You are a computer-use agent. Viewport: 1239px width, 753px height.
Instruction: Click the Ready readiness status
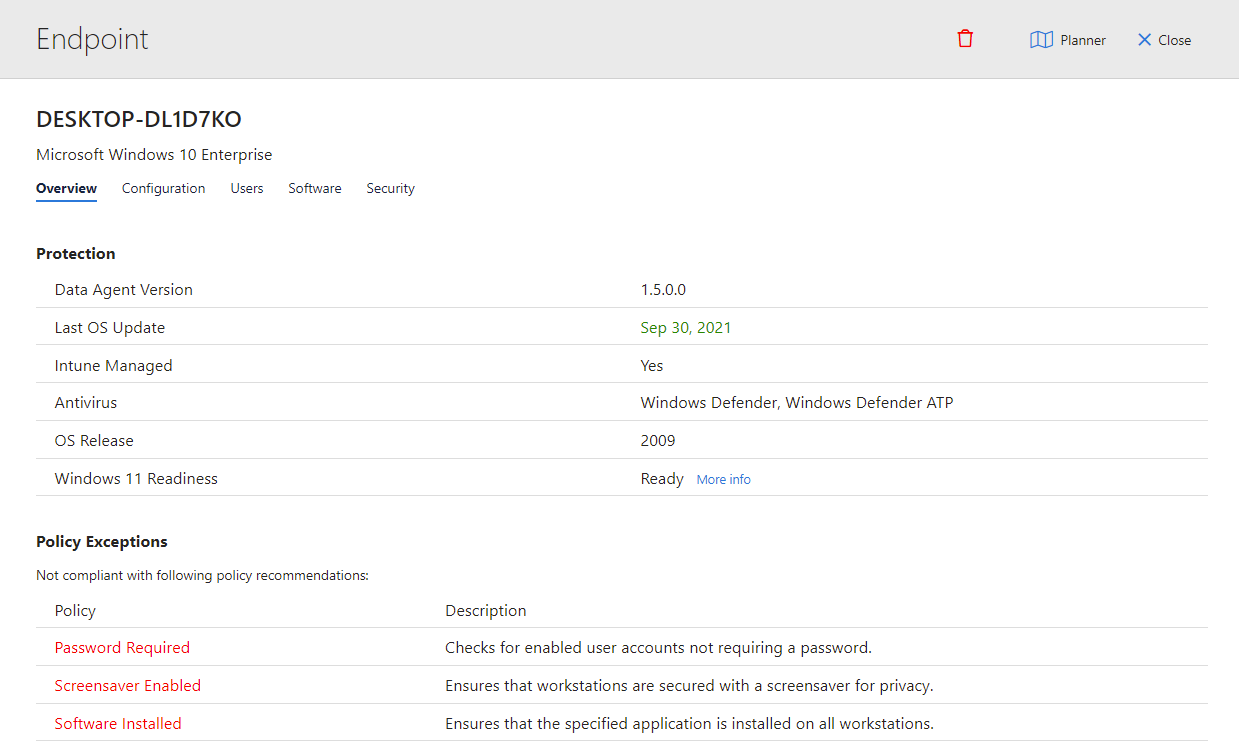(662, 479)
